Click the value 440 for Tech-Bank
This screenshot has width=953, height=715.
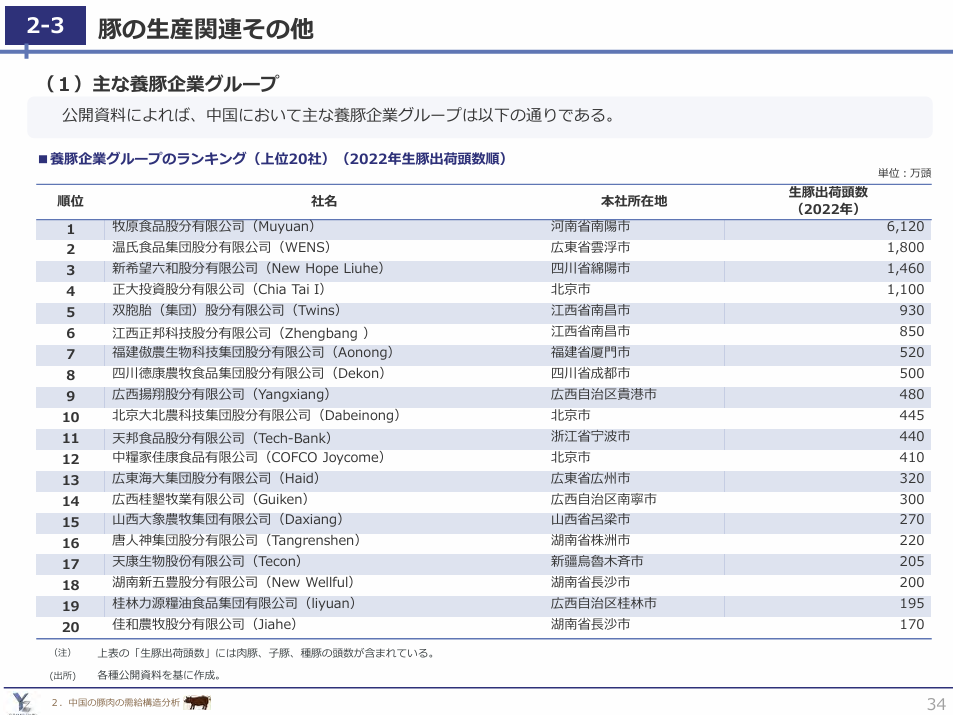912,437
